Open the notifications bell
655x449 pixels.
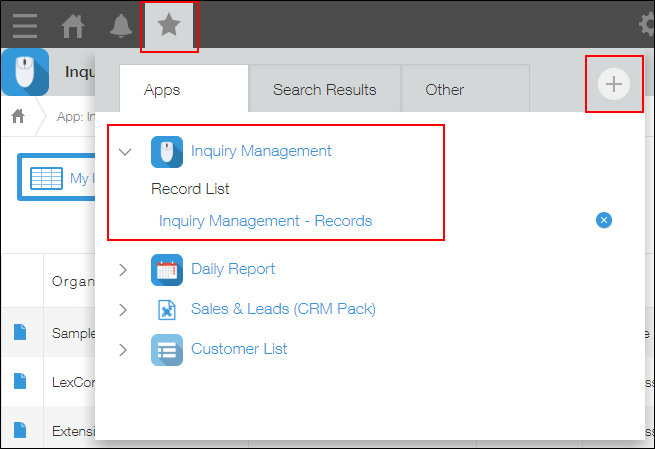coord(120,25)
